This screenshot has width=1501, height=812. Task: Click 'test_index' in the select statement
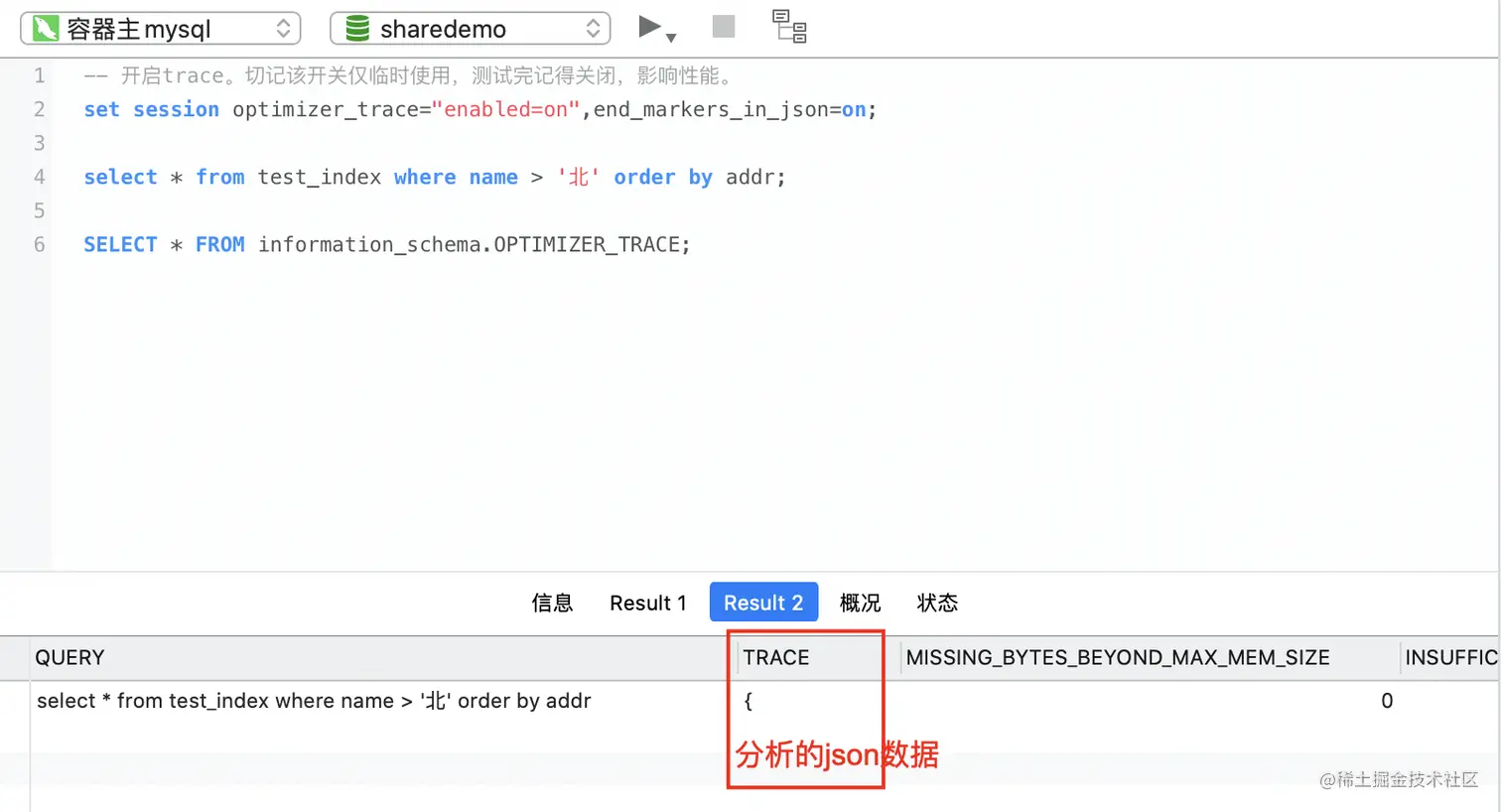click(x=319, y=177)
